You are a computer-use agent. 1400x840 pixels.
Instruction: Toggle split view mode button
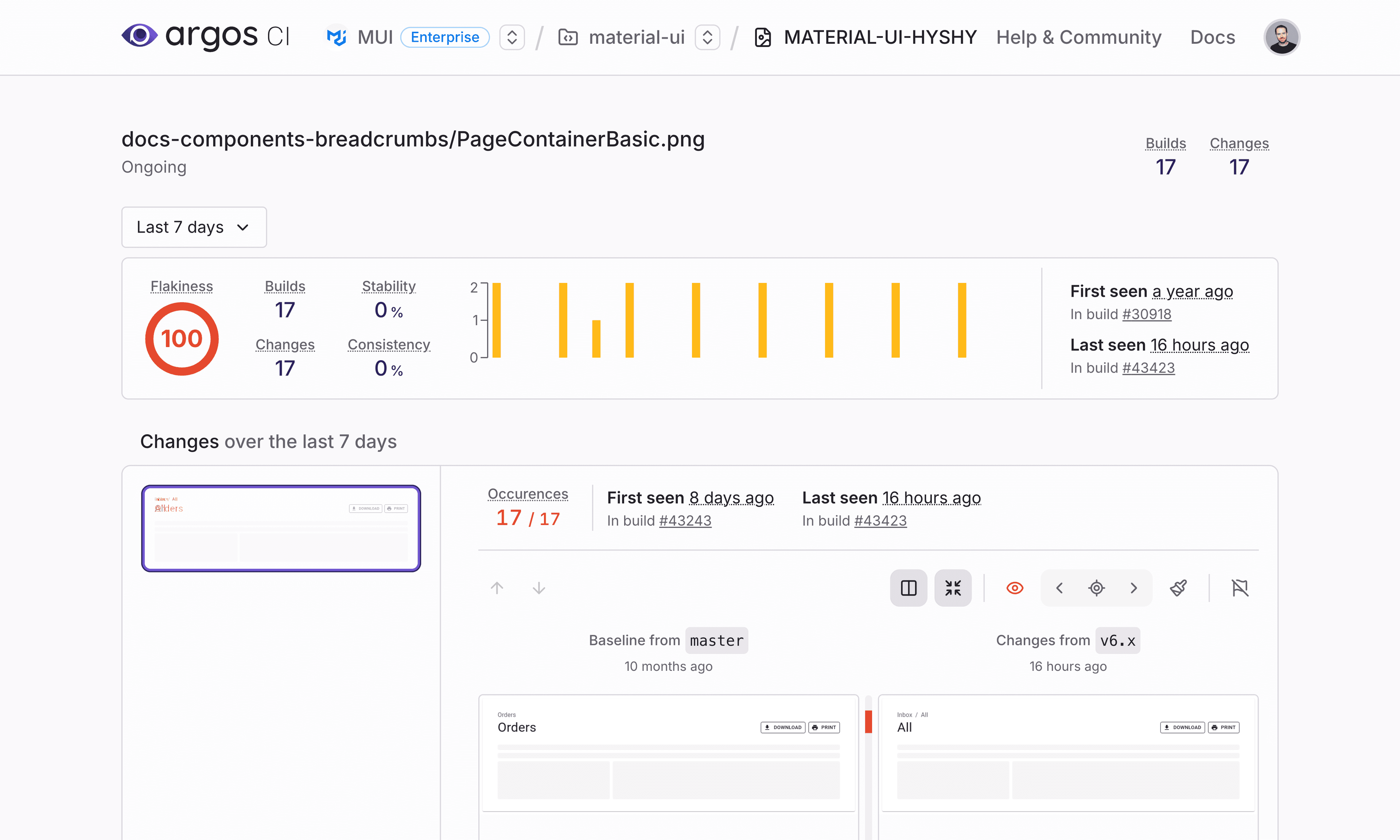(x=908, y=588)
